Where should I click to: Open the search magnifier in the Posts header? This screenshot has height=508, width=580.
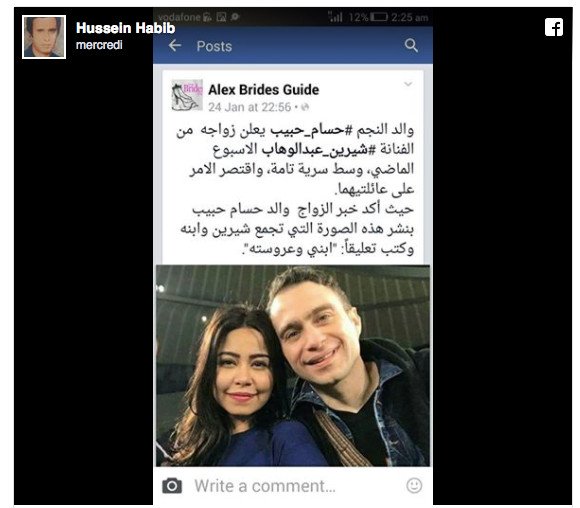(411, 46)
